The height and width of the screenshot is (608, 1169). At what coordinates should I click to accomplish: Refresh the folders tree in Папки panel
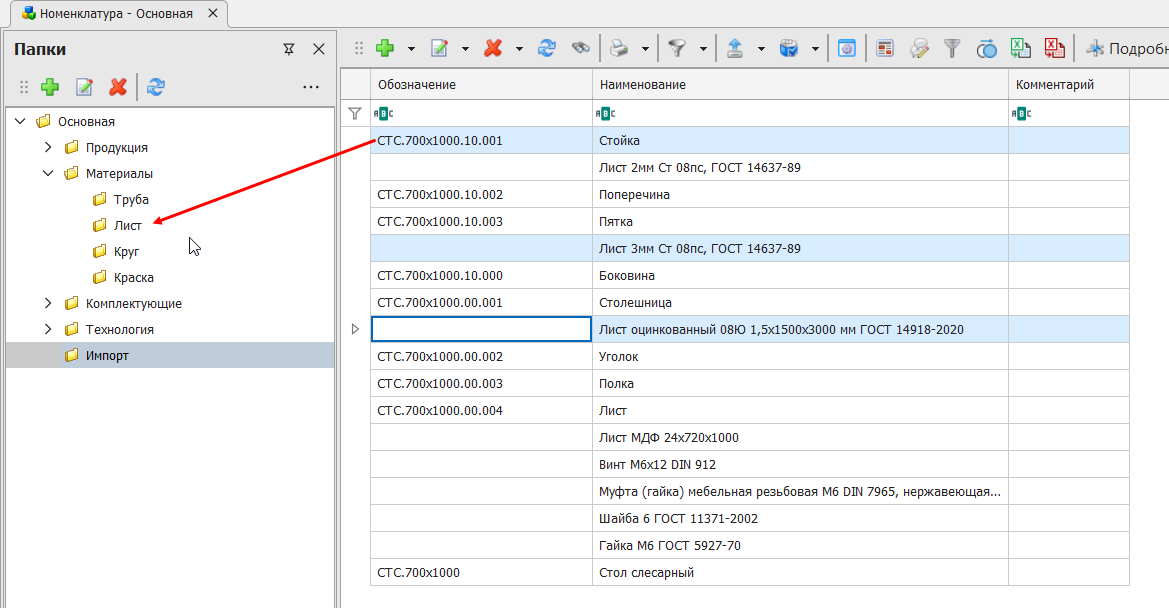click(156, 87)
